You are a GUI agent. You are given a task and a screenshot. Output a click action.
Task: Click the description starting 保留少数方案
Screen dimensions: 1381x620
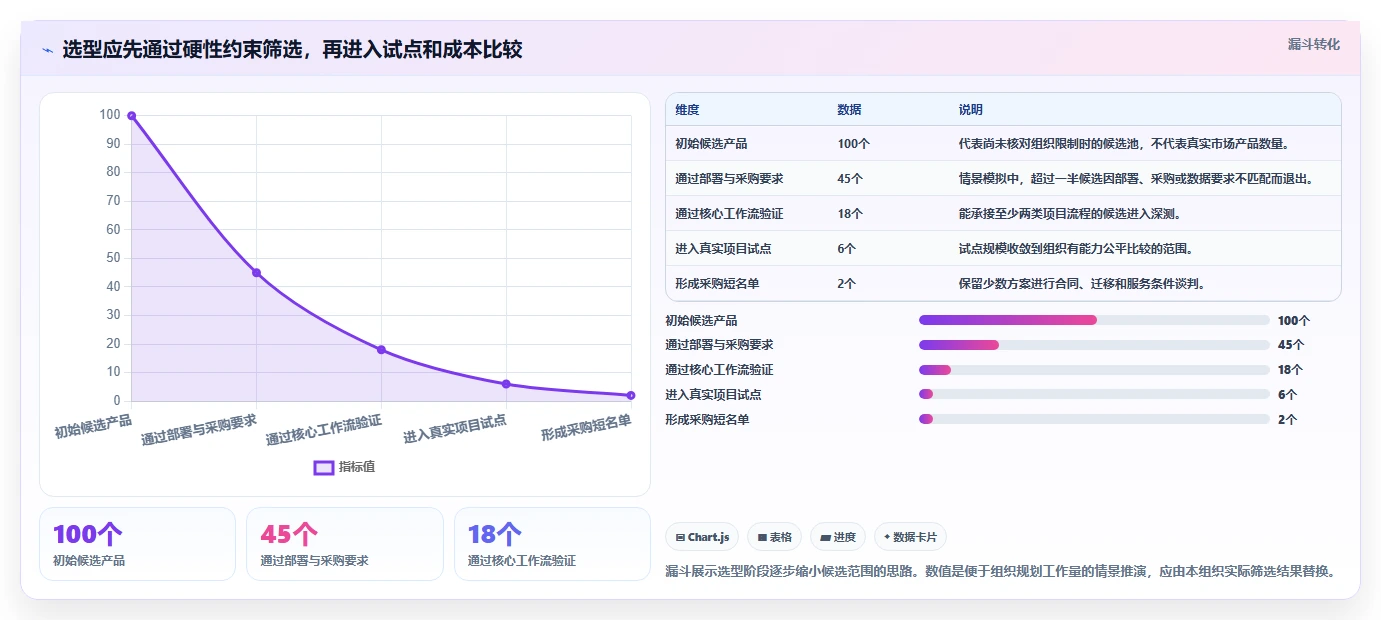click(1081, 284)
